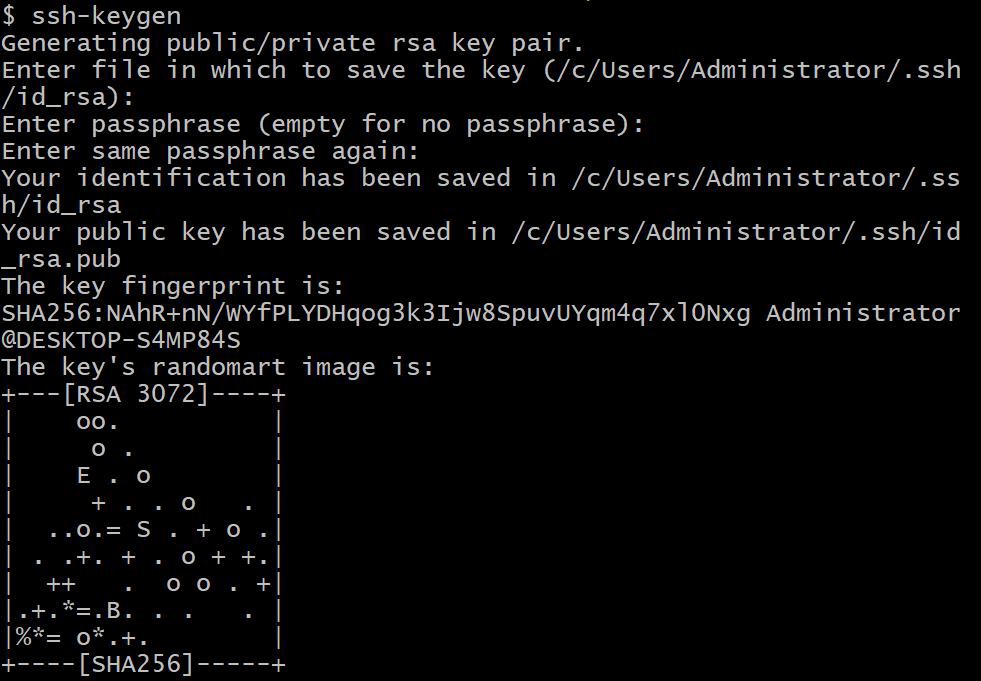
Task: Click the "The key's randomart image is:" line
Action: pos(217,367)
